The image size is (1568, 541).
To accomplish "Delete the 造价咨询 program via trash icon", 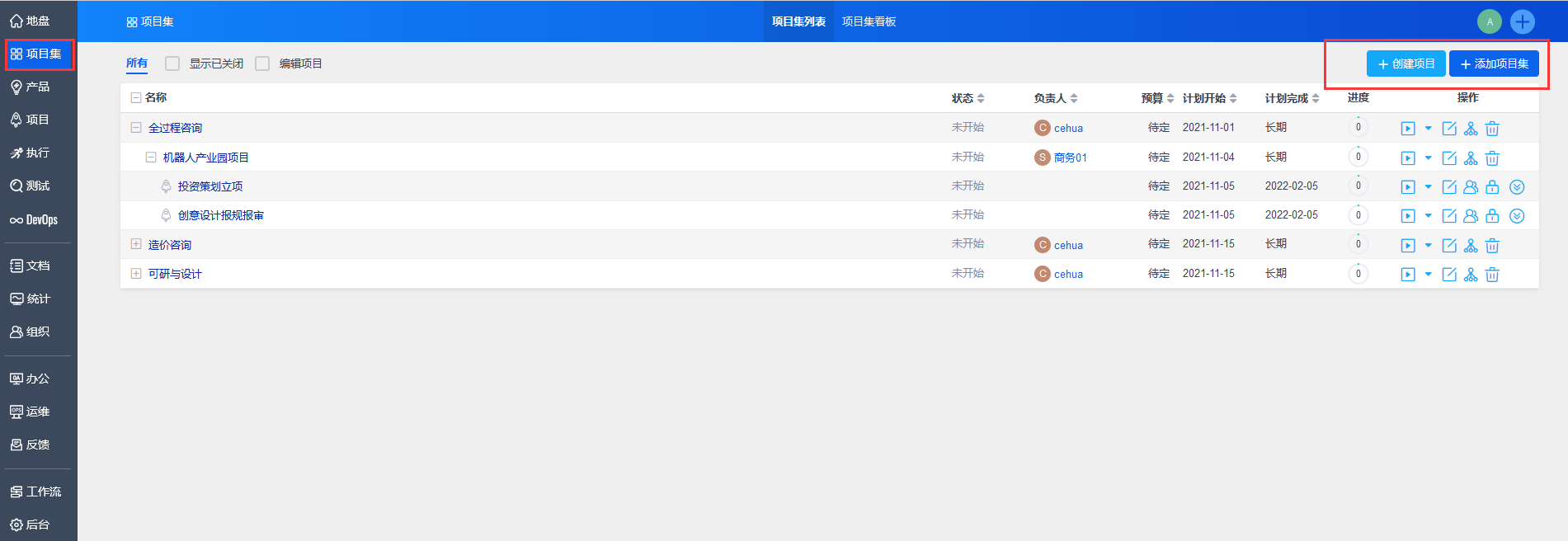I will coord(1492,246).
